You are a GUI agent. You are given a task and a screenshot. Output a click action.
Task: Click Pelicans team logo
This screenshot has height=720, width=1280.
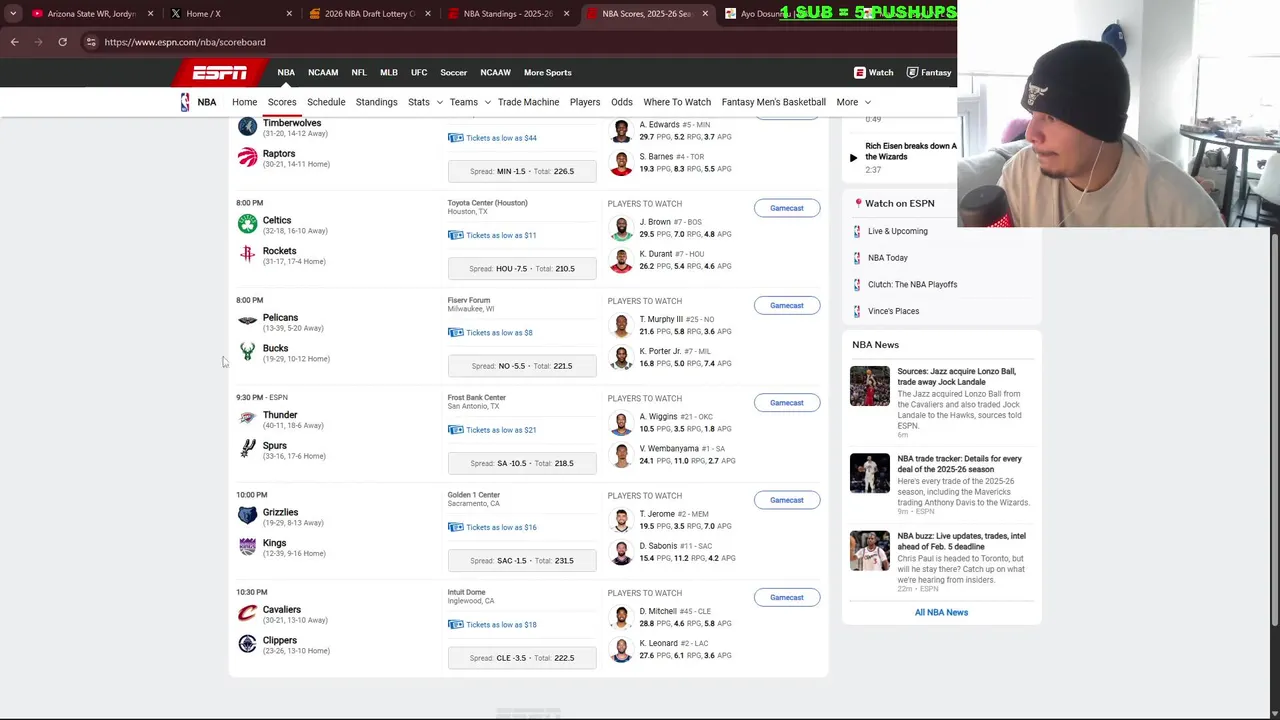click(247, 321)
